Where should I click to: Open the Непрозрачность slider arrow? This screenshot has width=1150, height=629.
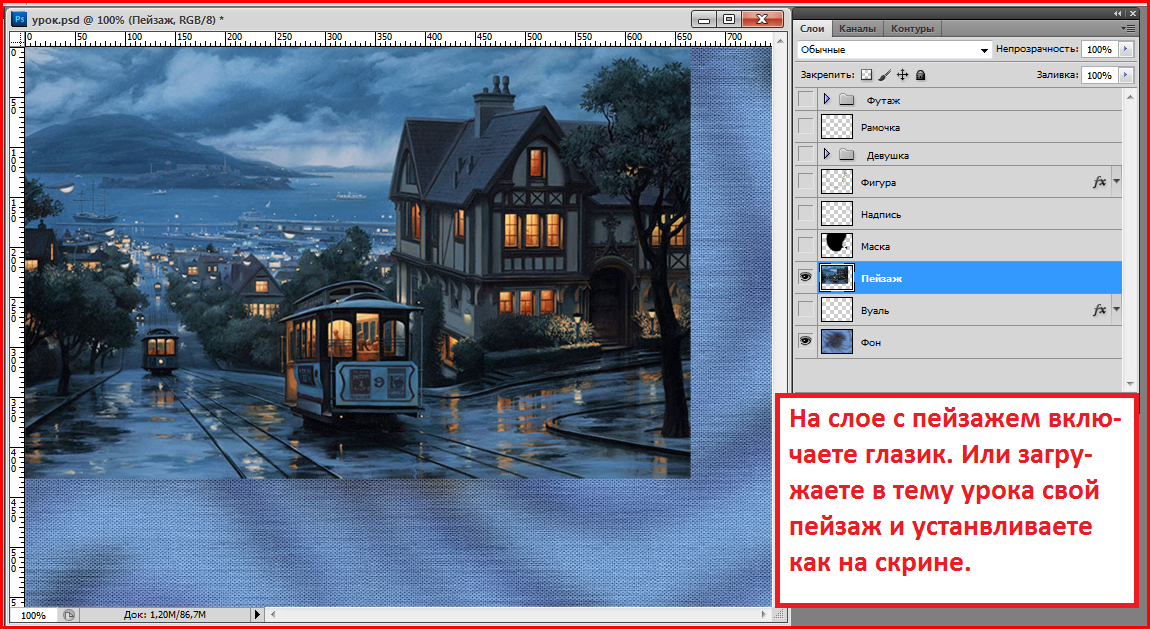[1127, 50]
